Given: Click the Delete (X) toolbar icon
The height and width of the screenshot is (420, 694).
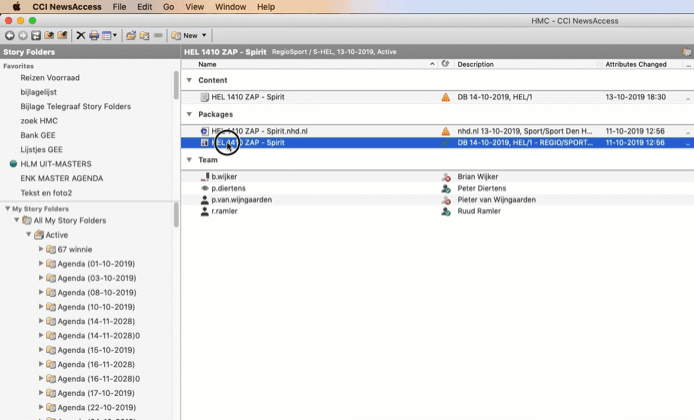Looking at the screenshot, I should [x=81, y=36].
